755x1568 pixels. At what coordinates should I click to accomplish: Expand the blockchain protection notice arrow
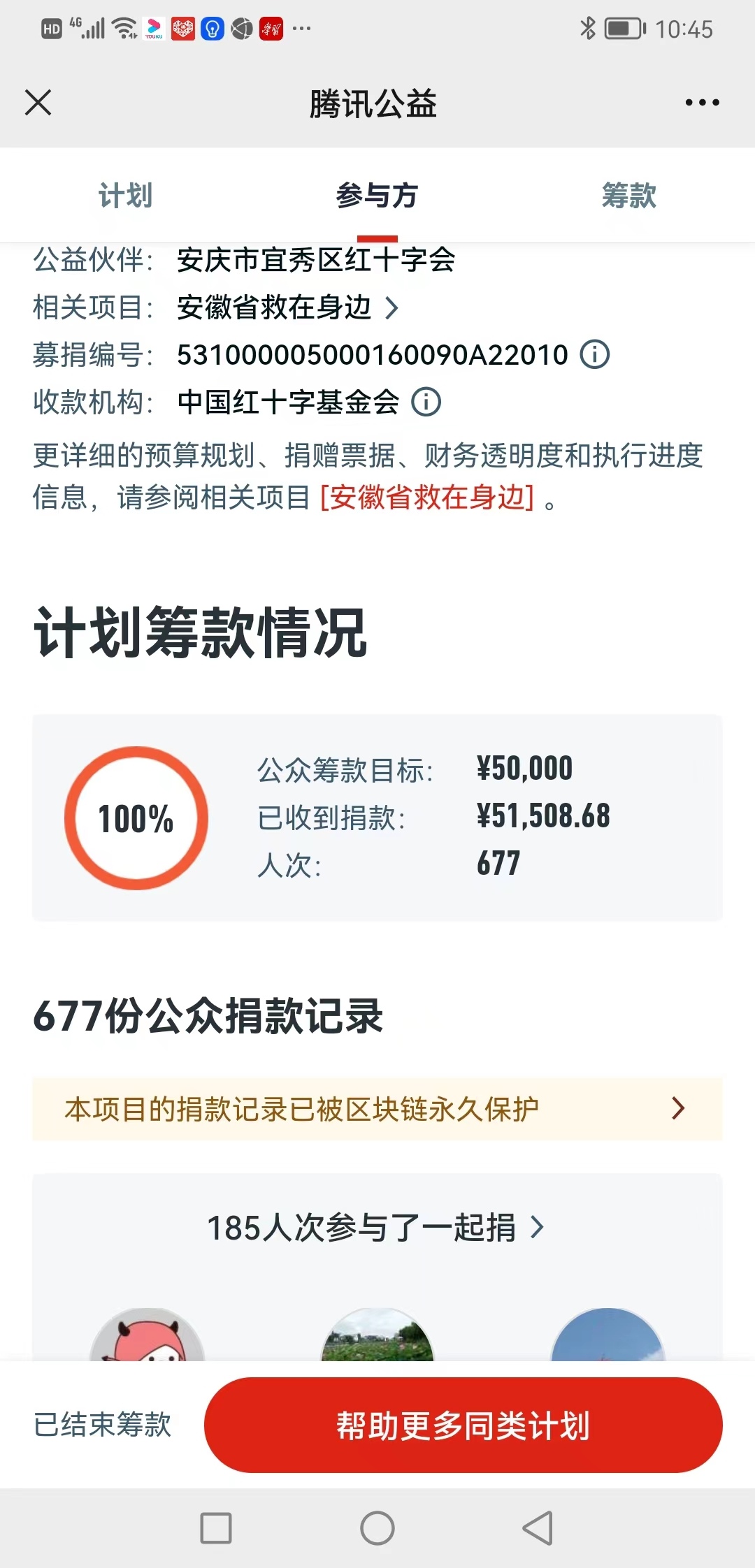677,1108
